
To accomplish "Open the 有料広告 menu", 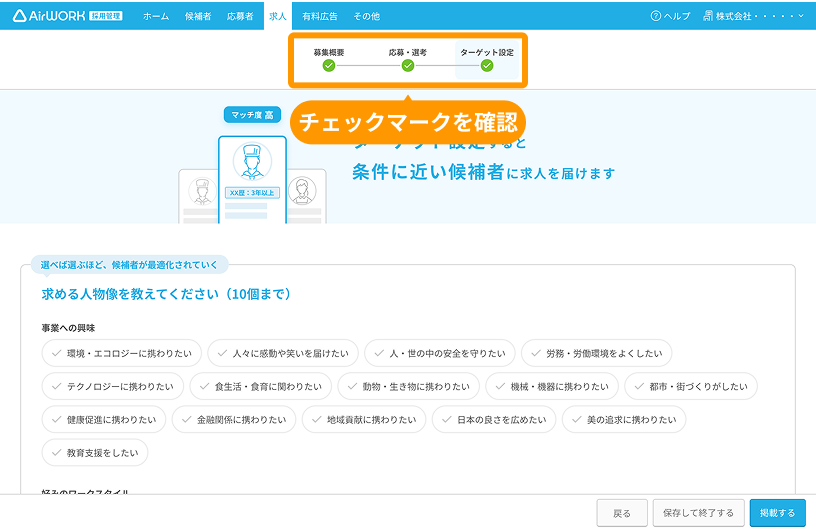I will (x=320, y=16).
